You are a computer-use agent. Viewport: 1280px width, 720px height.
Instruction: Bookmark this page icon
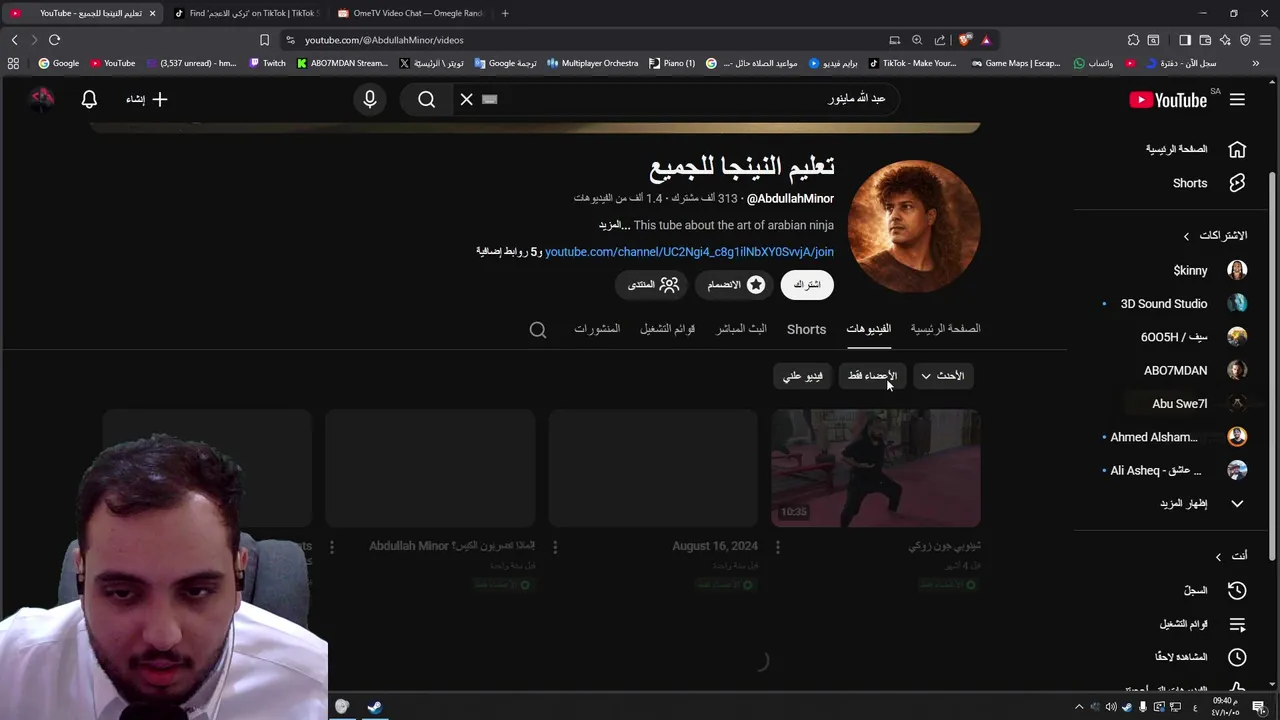(264, 40)
